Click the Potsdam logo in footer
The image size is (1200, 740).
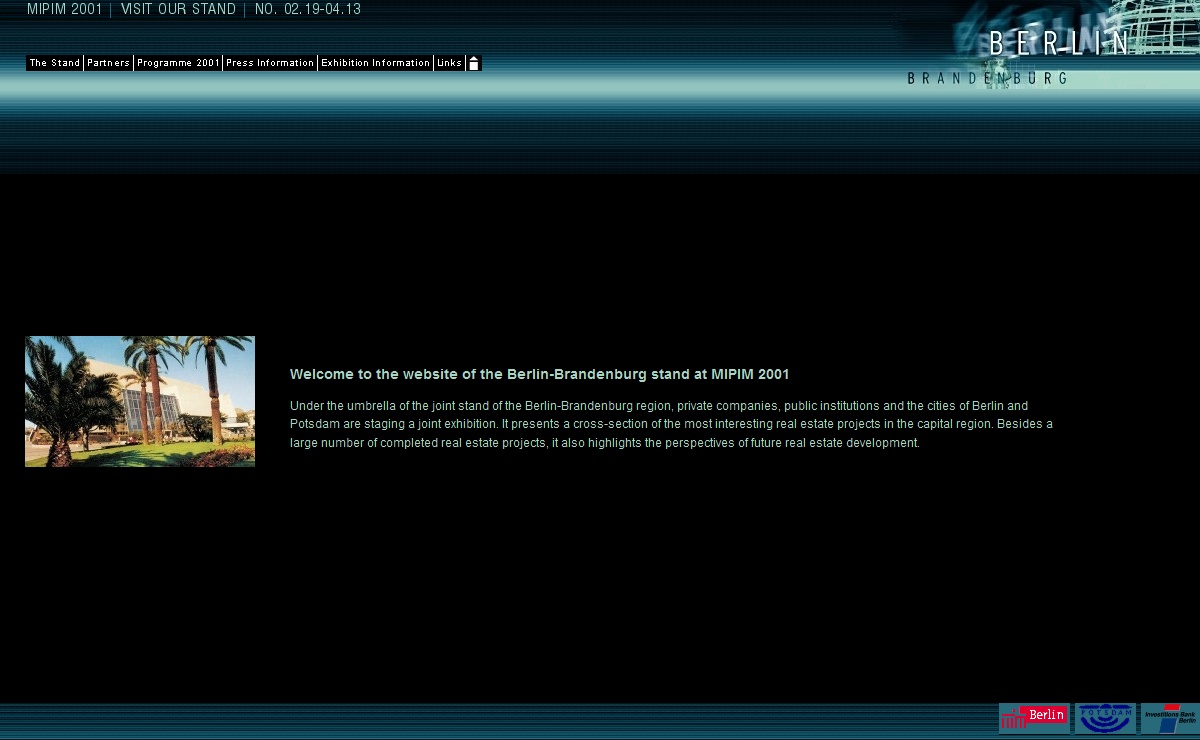[1105, 717]
